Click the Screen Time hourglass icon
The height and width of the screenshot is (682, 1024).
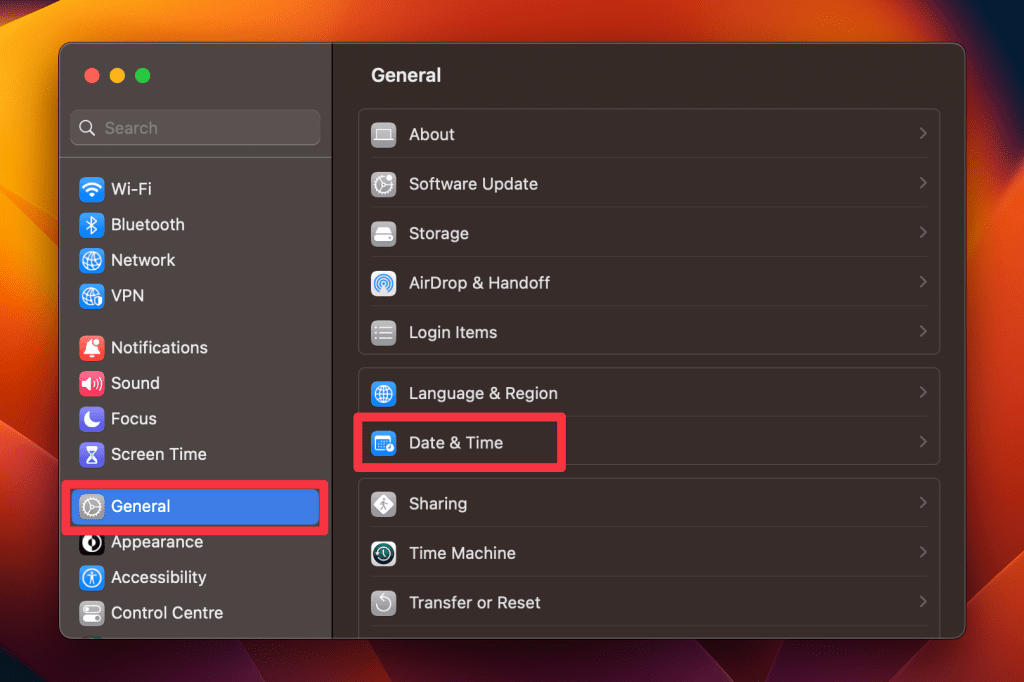click(x=91, y=455)
